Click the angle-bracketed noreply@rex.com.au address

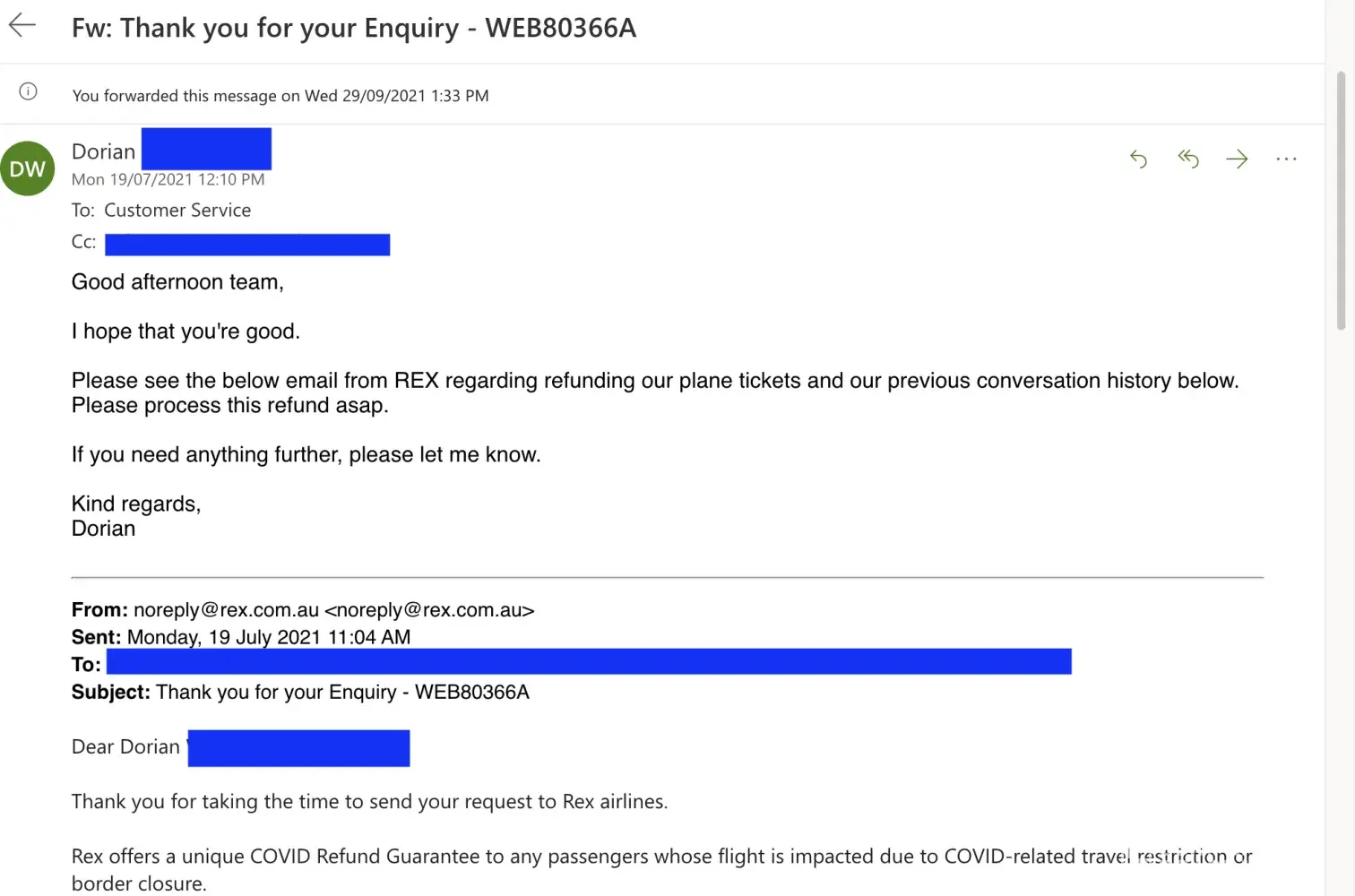(x=429, y=610)
